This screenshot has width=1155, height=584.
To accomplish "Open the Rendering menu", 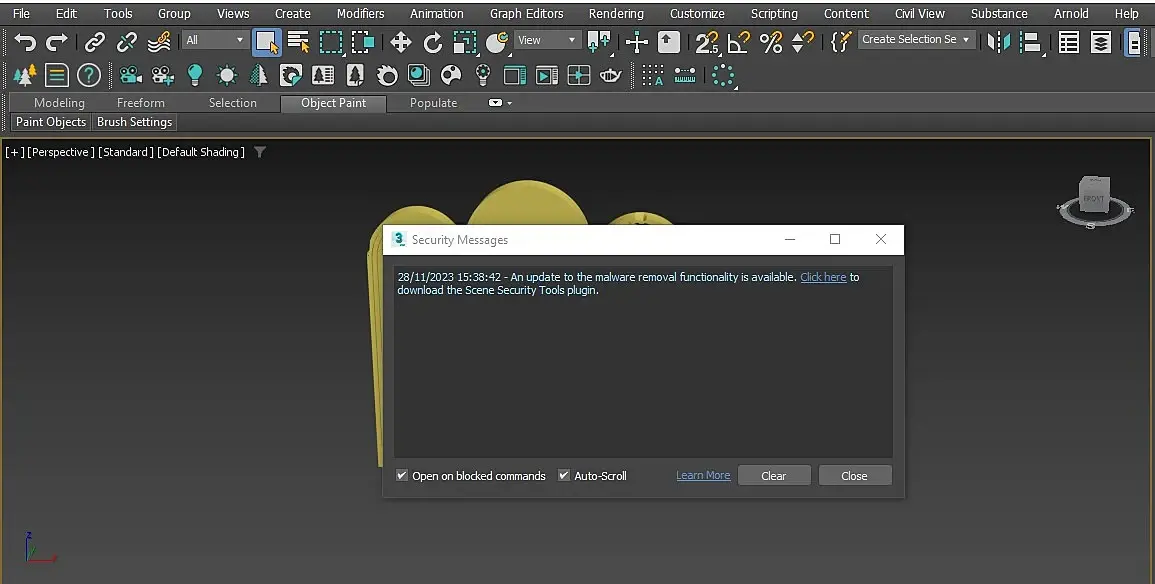I will (x=616, y=13).
